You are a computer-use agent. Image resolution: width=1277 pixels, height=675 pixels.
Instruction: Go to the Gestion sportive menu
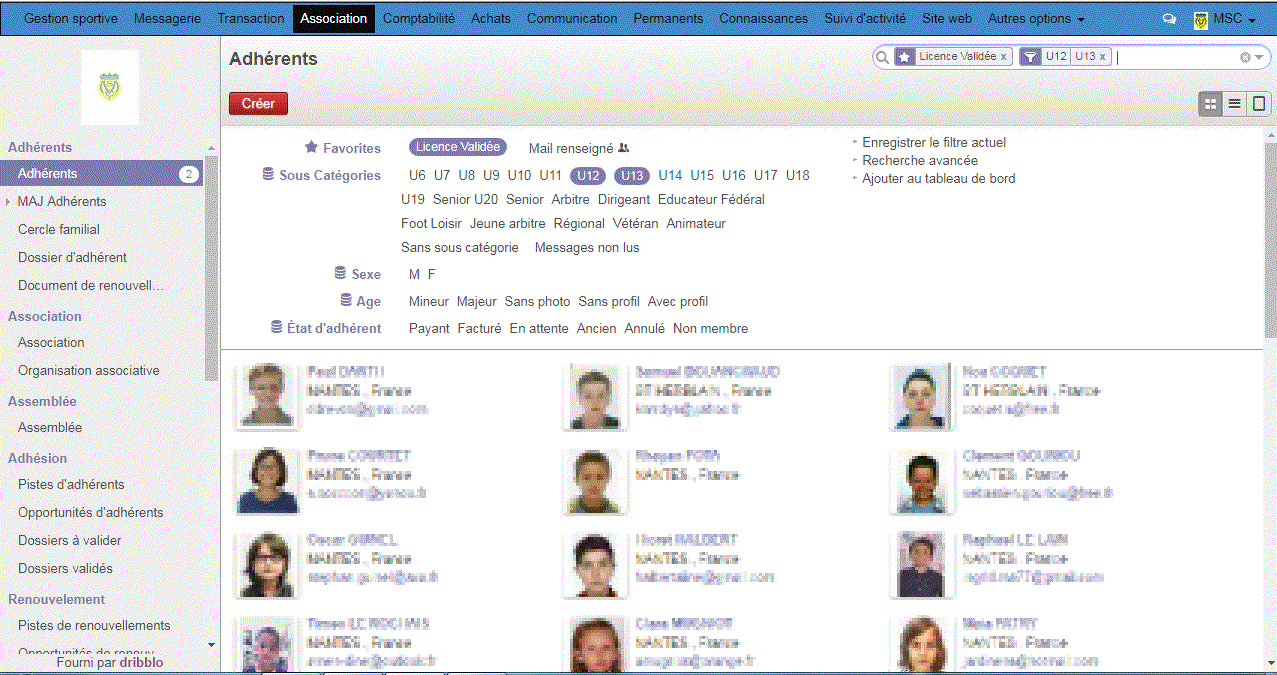(70, 19)
